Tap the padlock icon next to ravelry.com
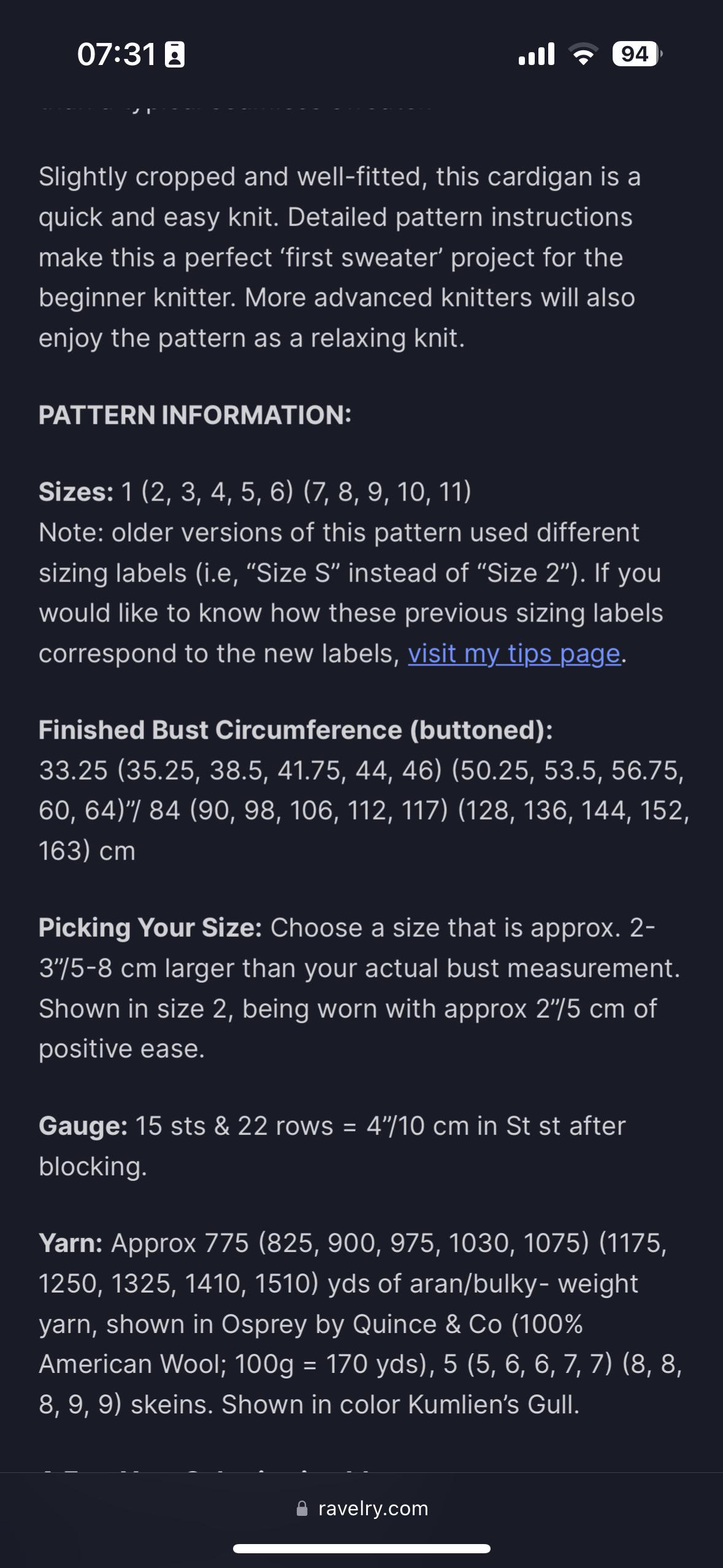723x1568 pixels. click(x=302, y=1508)
